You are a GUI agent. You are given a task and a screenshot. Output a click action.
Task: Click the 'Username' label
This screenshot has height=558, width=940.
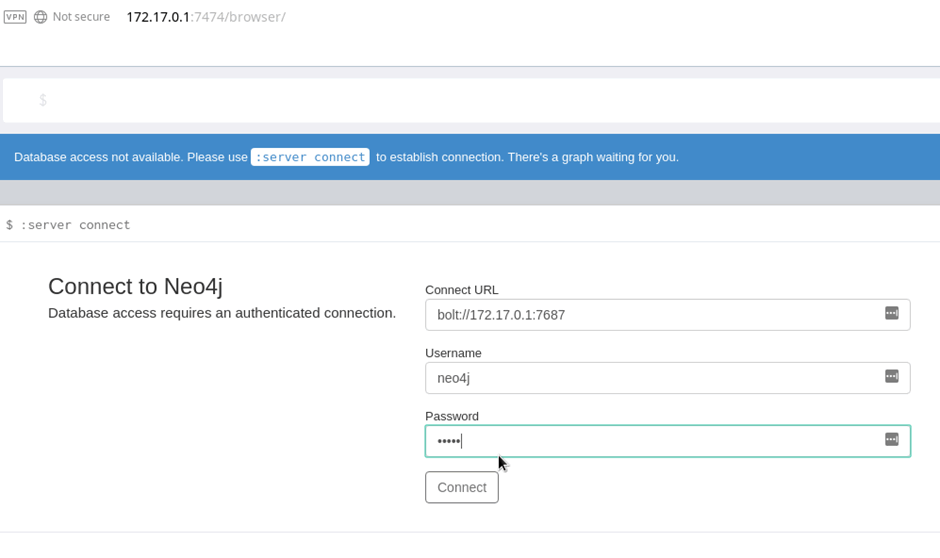(x=453, y=353)
